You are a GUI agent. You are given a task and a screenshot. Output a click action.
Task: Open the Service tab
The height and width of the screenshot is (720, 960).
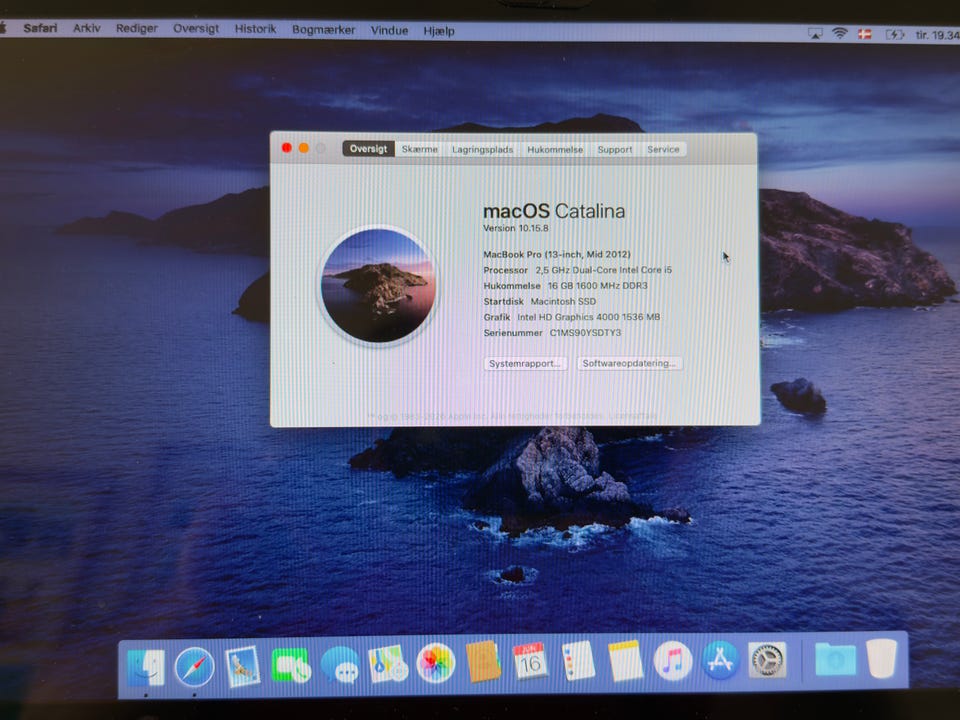(x=663, y=149)
